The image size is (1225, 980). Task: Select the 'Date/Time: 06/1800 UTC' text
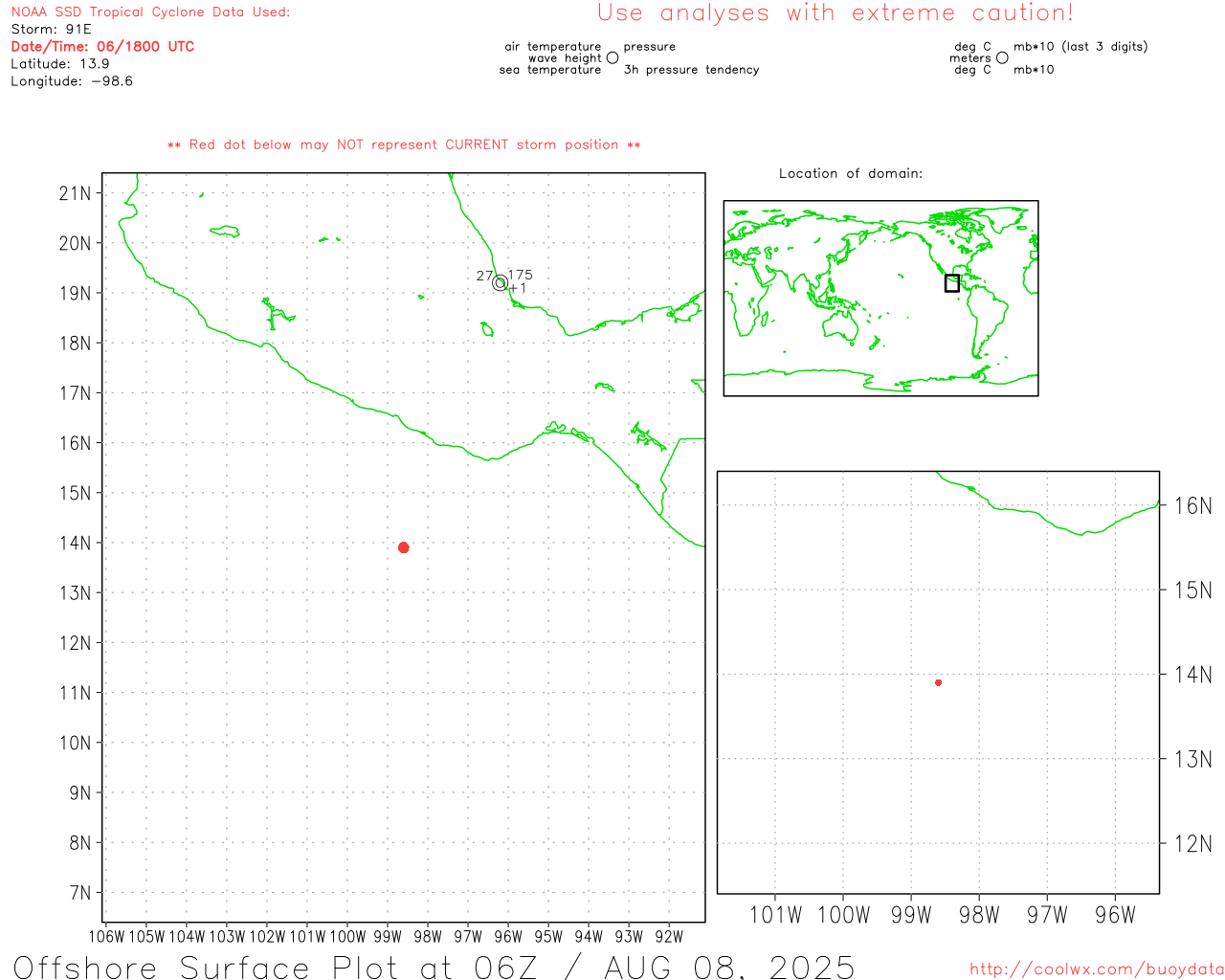(102, 46)
